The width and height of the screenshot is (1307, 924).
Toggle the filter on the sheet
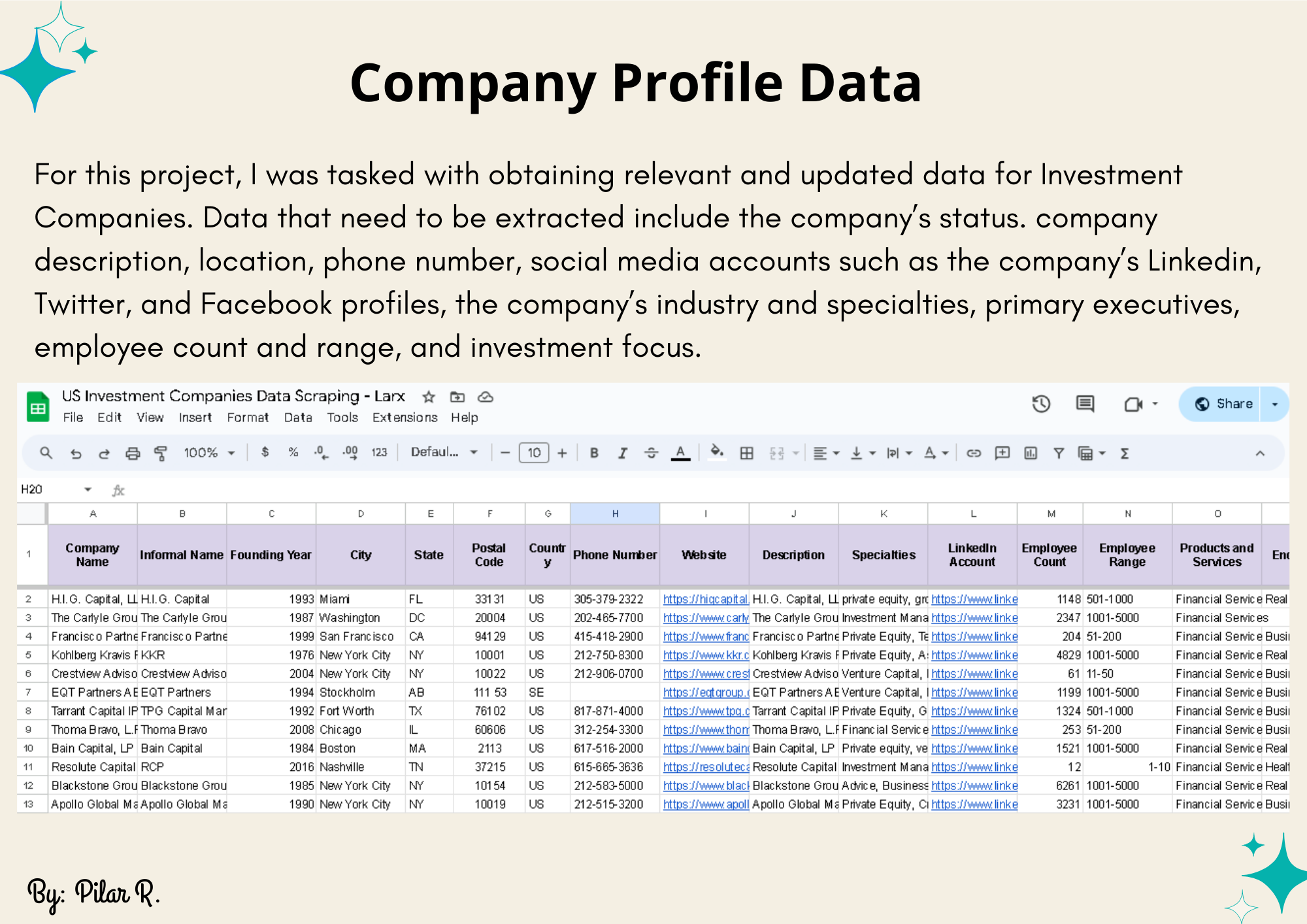(1059, 453)
